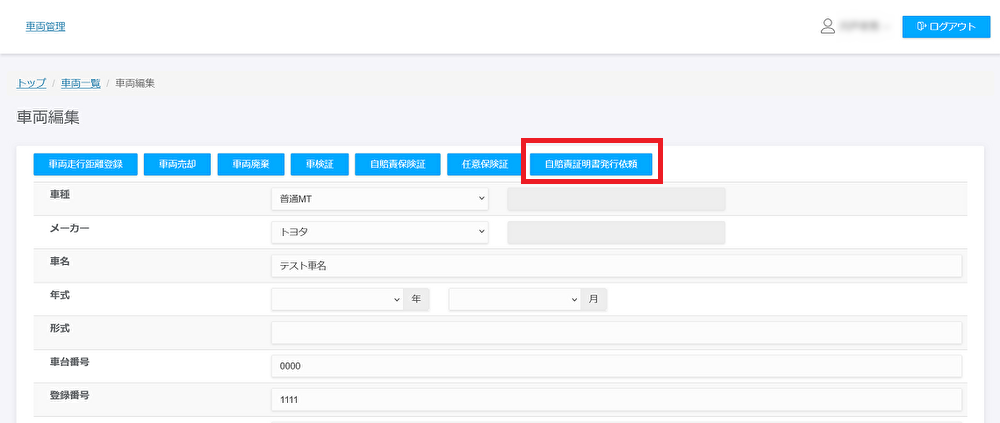Open the 車両管理 header link
Screen dimensions: 1000x423
coord(45,27)
